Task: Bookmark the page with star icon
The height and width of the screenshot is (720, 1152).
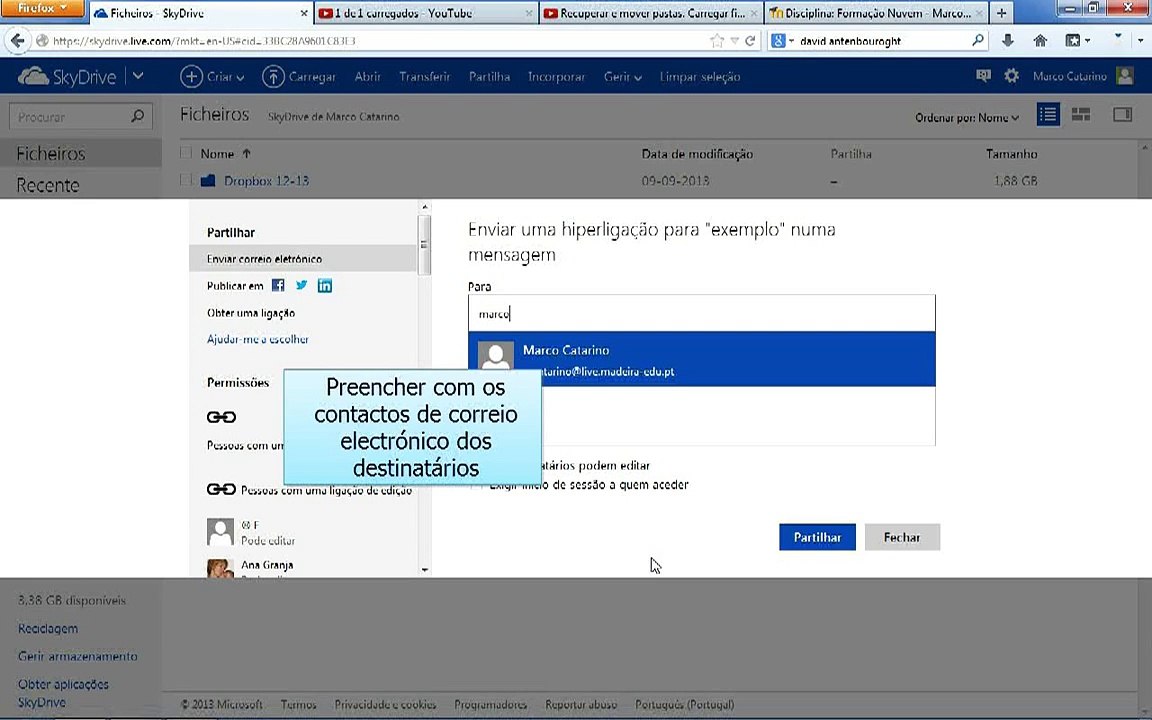Action: click(717, 40)
